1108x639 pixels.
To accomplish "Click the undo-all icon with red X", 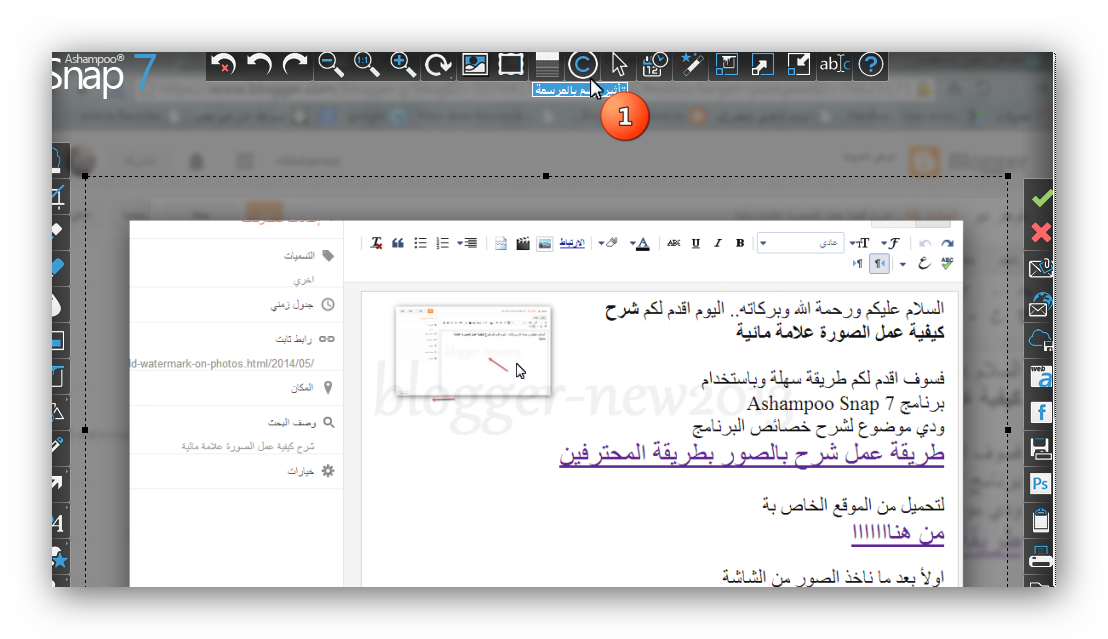I will pyautogui.click(x=223, y=65).
